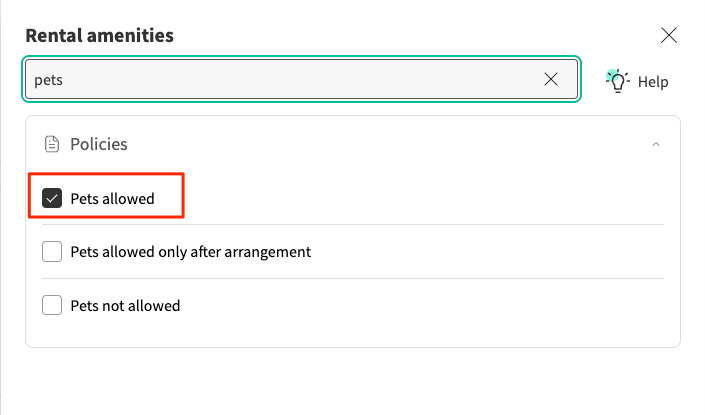Click blank area right of Pets allowed row

click(x=420, y=198)
